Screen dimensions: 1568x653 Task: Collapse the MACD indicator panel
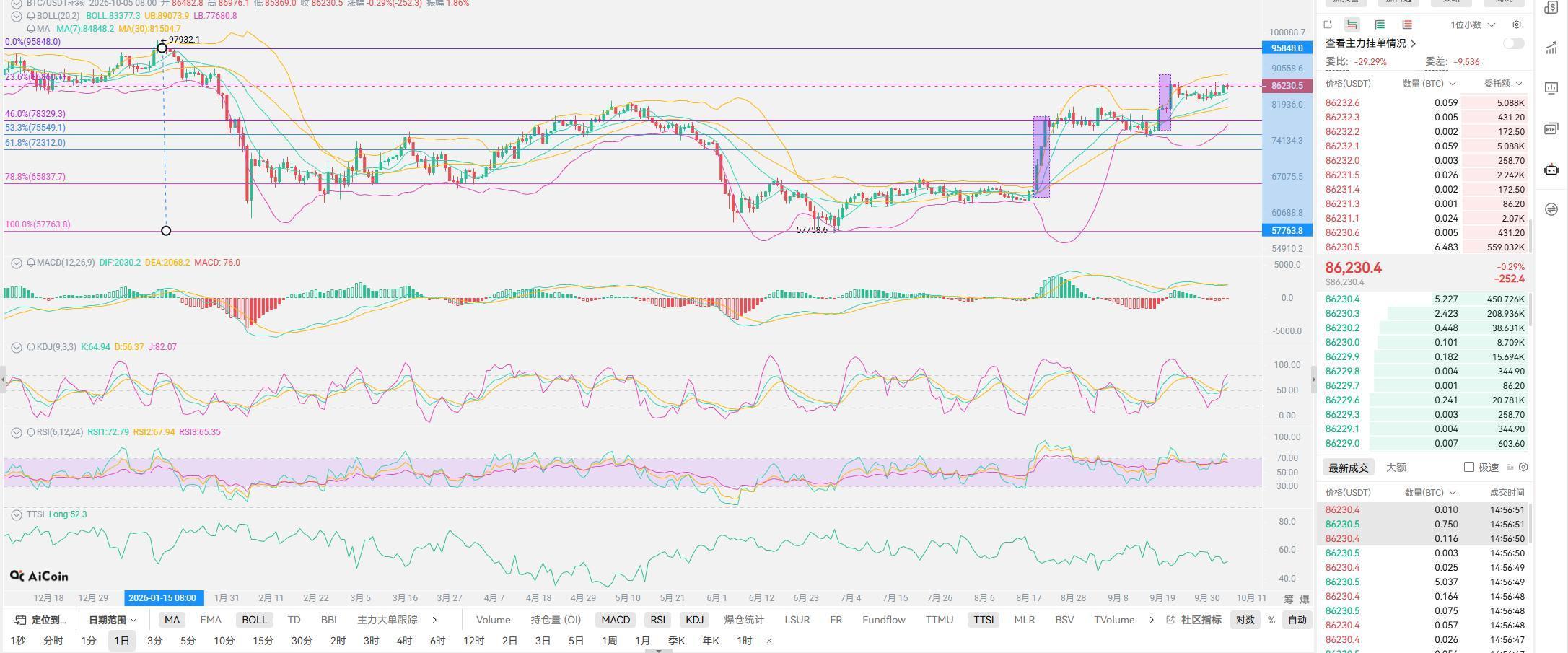[16, 263]
